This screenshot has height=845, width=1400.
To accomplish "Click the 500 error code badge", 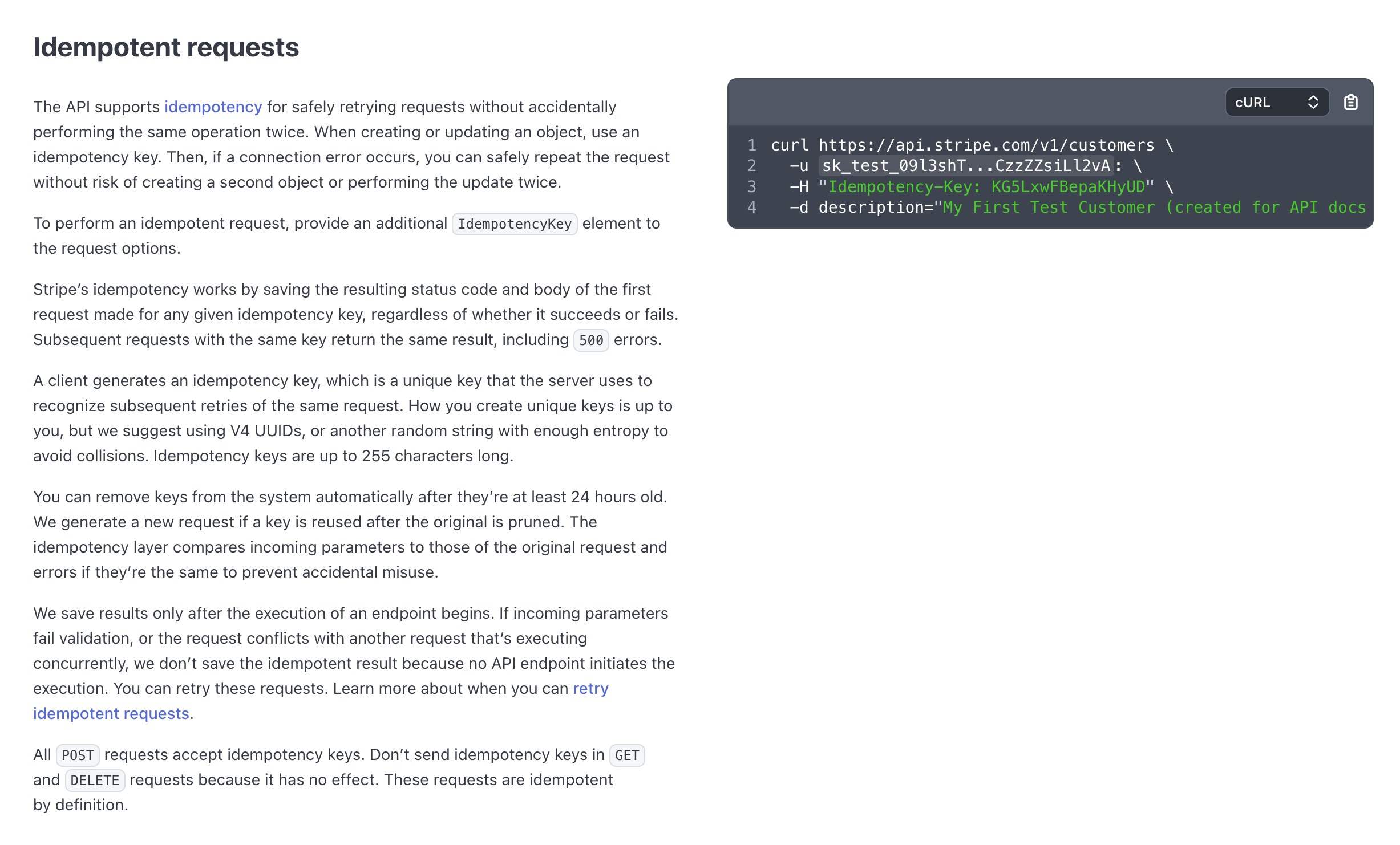I will tap(591, 340).
